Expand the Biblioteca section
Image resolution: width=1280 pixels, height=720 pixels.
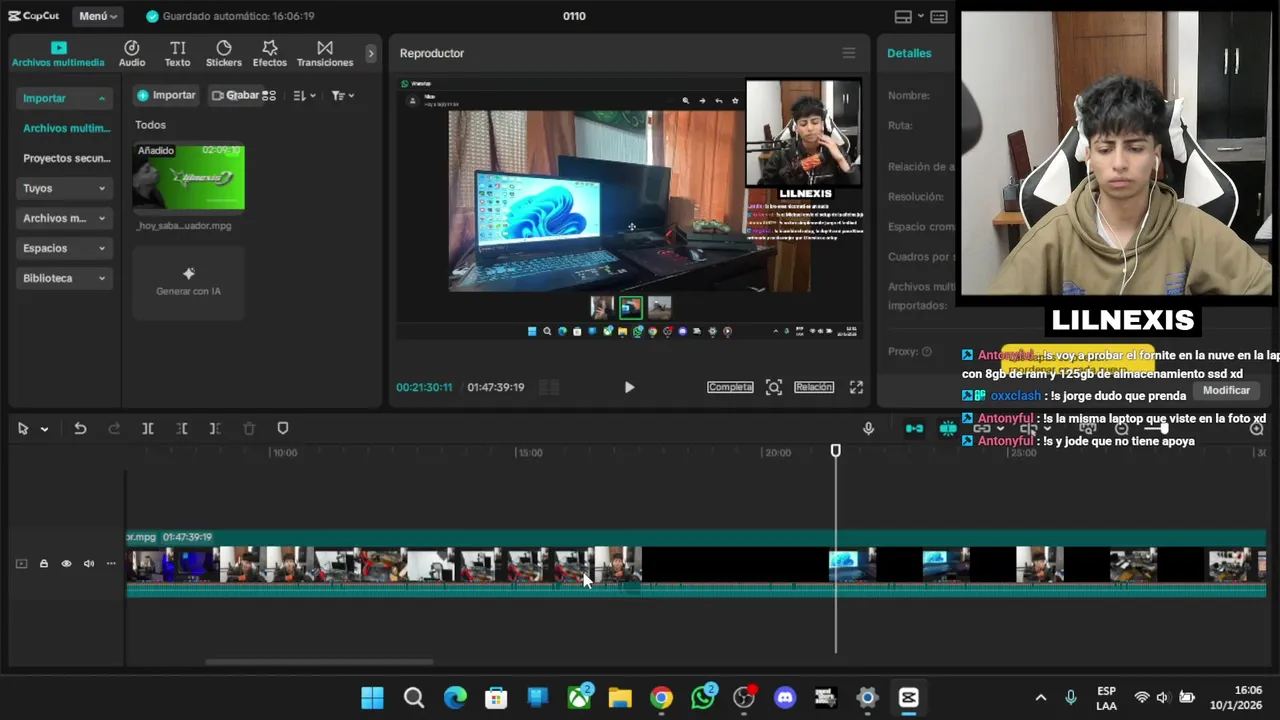[64, 278]
